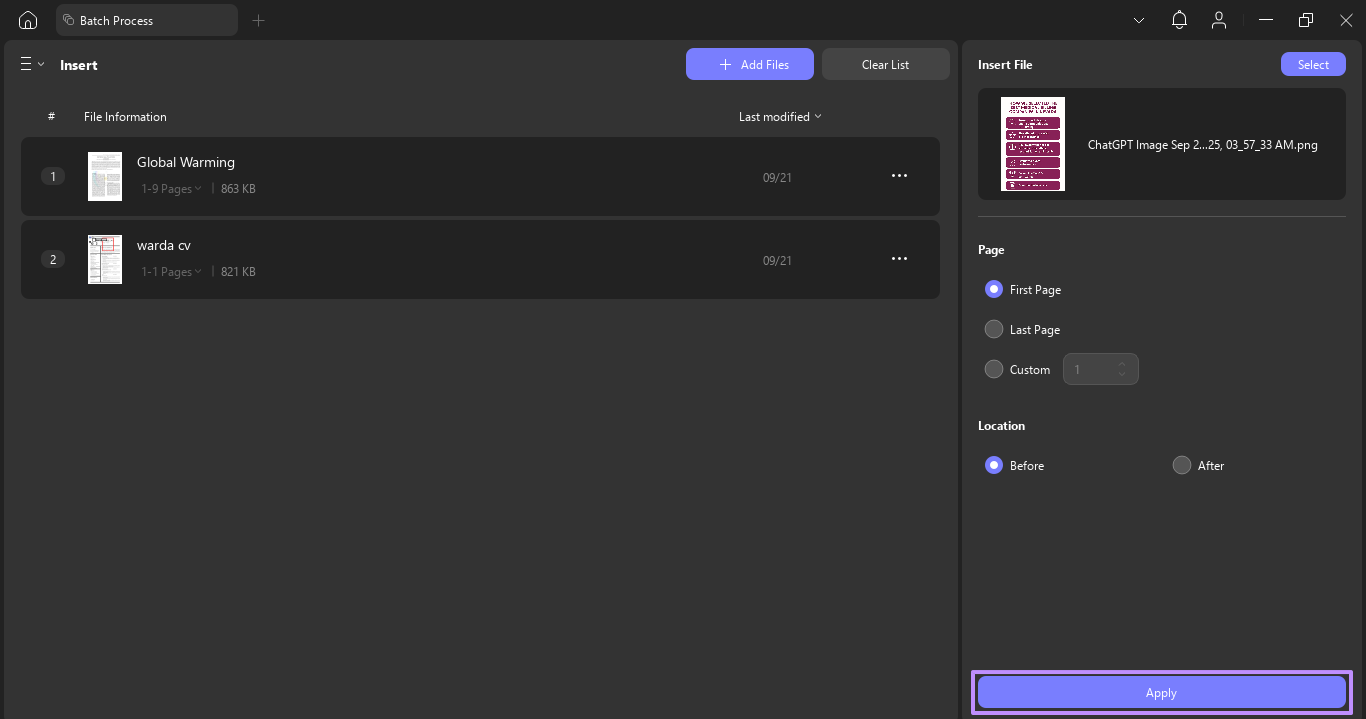Select the First Page radio option
The image size is (1366, 719).
(x=994, y=289)
